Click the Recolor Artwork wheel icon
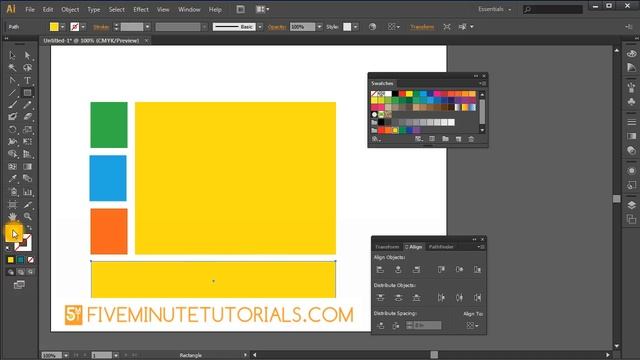Image resolution: width=640 pixels, height=360 pixels. click(x=372, y=27)
